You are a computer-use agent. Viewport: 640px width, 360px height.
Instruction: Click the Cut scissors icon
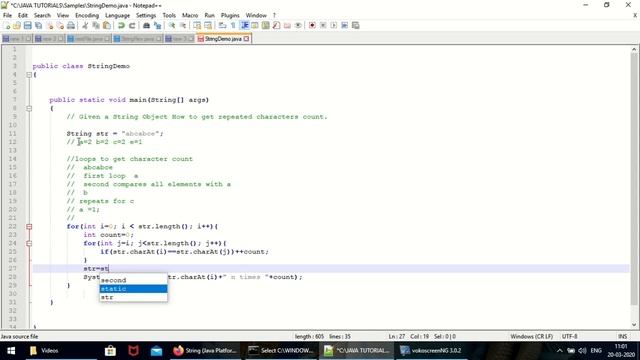[85, 25]
